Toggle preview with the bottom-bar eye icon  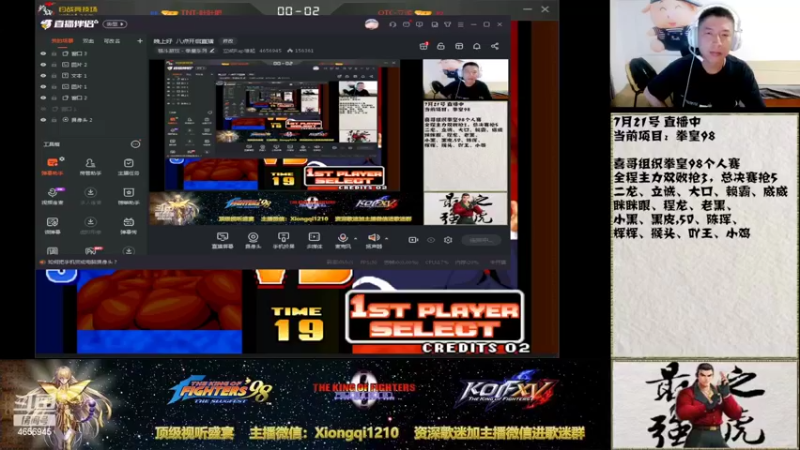431,240
